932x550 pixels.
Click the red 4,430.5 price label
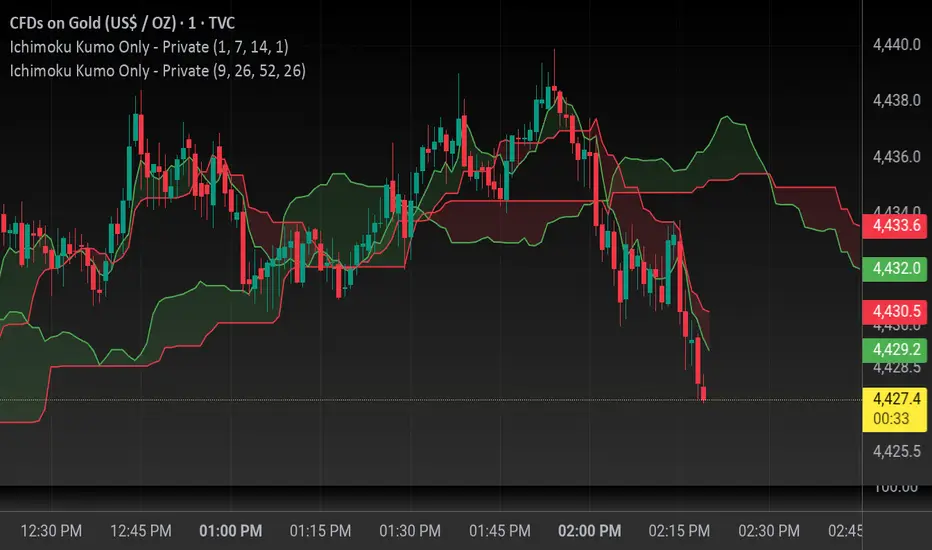[895, 312]
